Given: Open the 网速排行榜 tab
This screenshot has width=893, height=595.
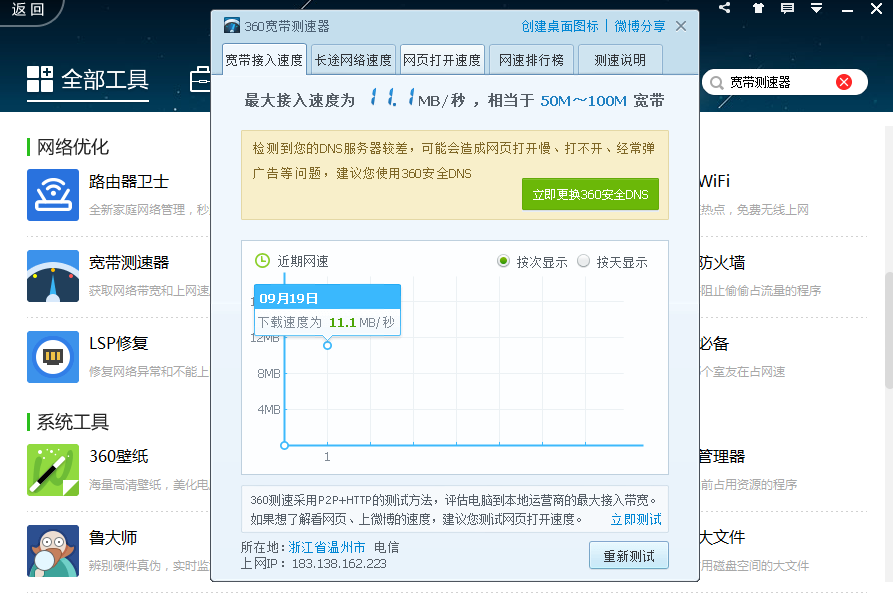Looking at the screenshot, I should tap(531, 59).
